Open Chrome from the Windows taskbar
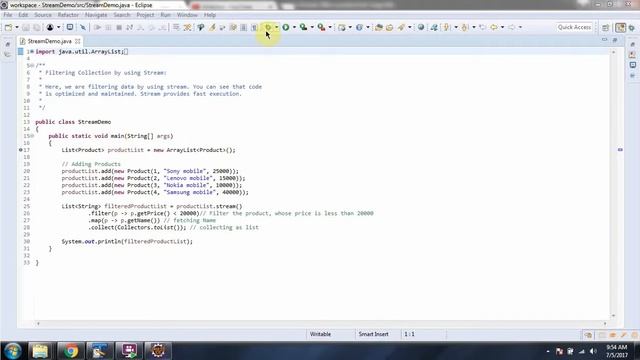The image size is (640, 360). point(71,351)
